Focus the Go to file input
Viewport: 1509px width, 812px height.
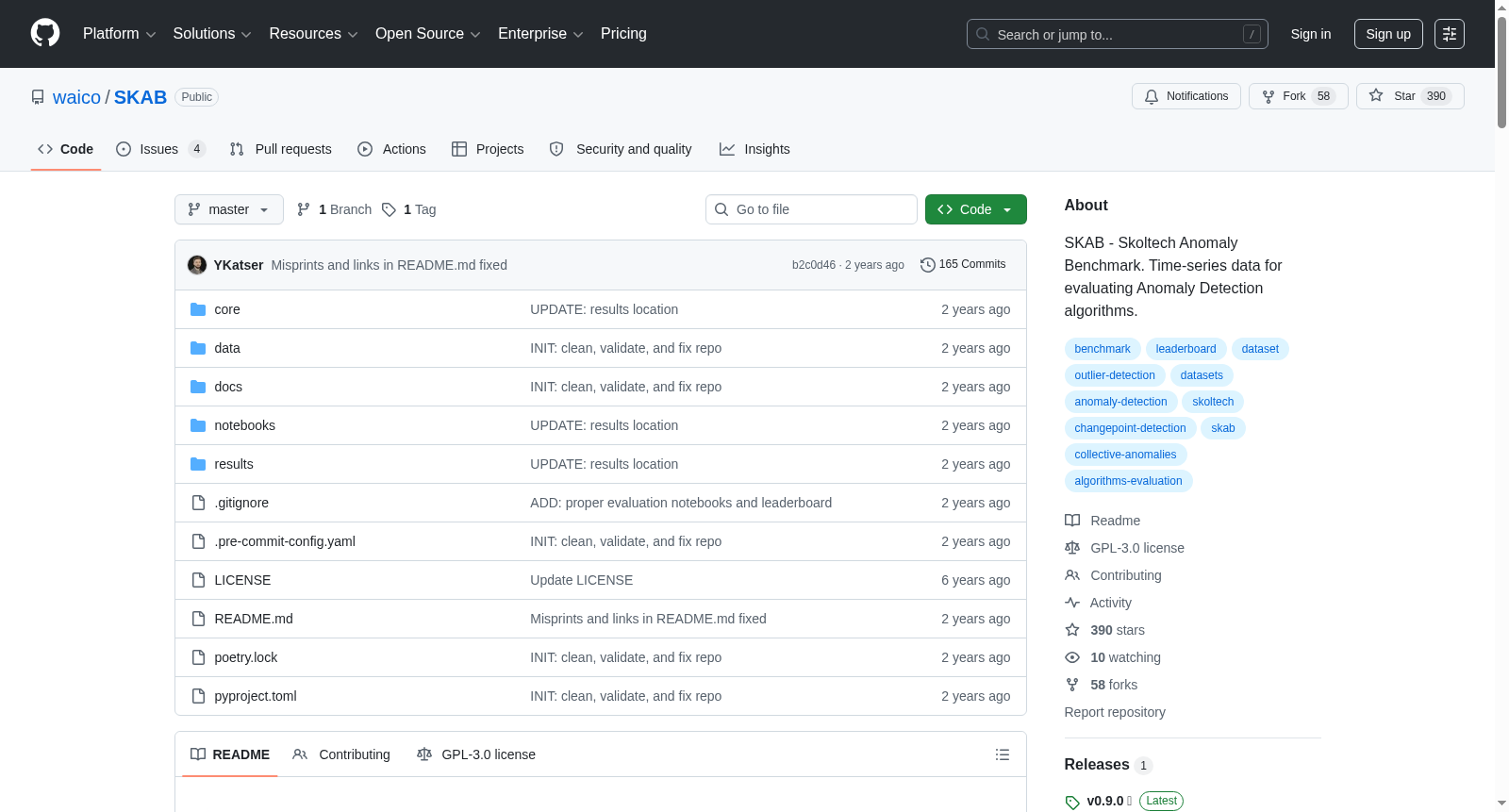tap(811, 209)
